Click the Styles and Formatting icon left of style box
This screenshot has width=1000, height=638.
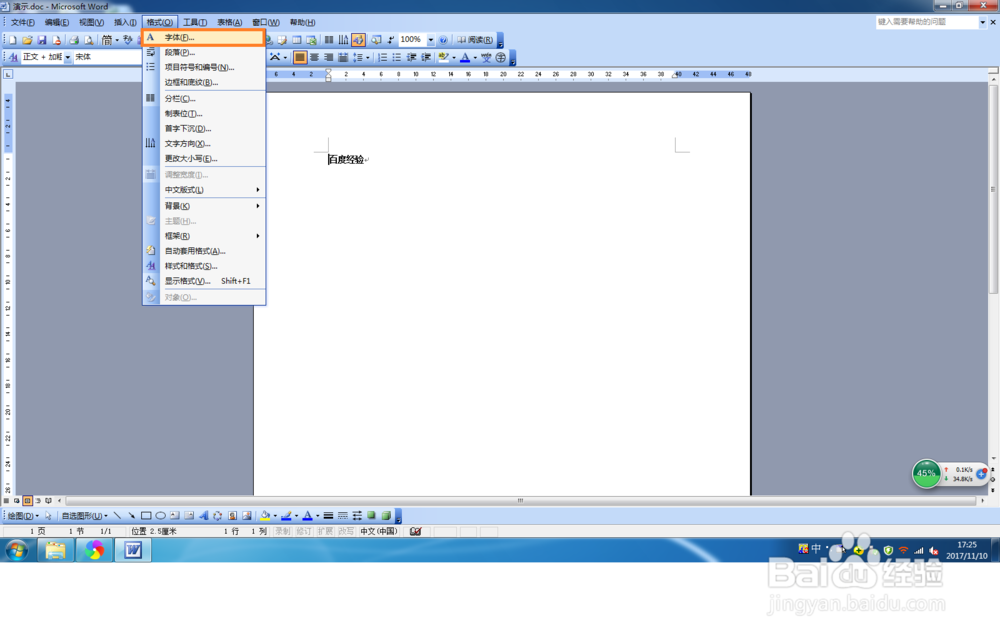pyautogui.click(x=13, y=57)
